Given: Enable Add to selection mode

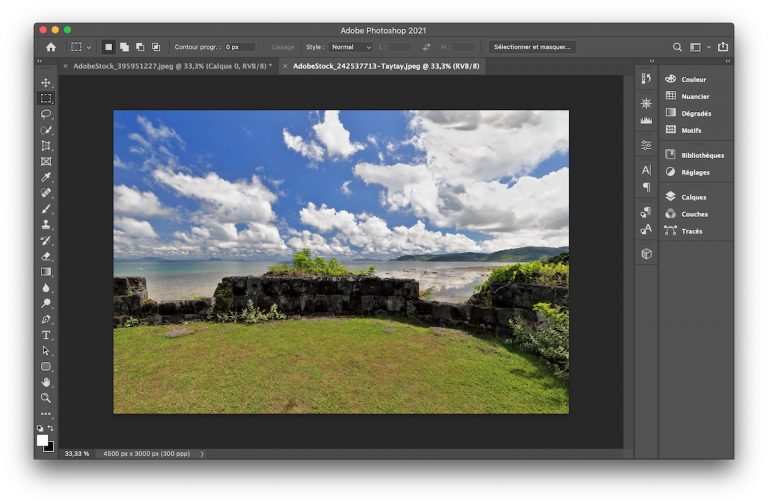Looking at the screenshot, I should coord(124,47).
